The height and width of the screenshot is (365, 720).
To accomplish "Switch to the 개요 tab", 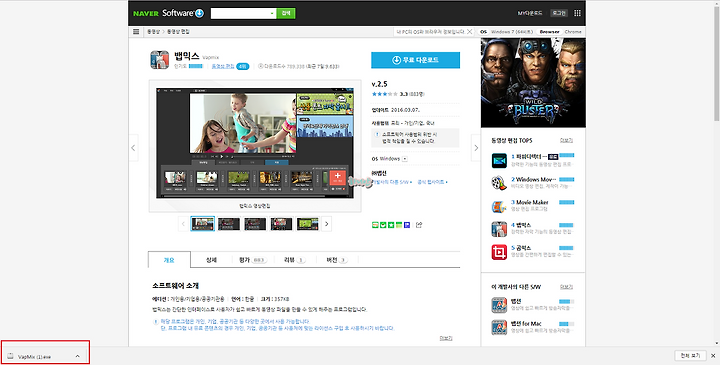I will pyautogui.click(x=169, y=260).
